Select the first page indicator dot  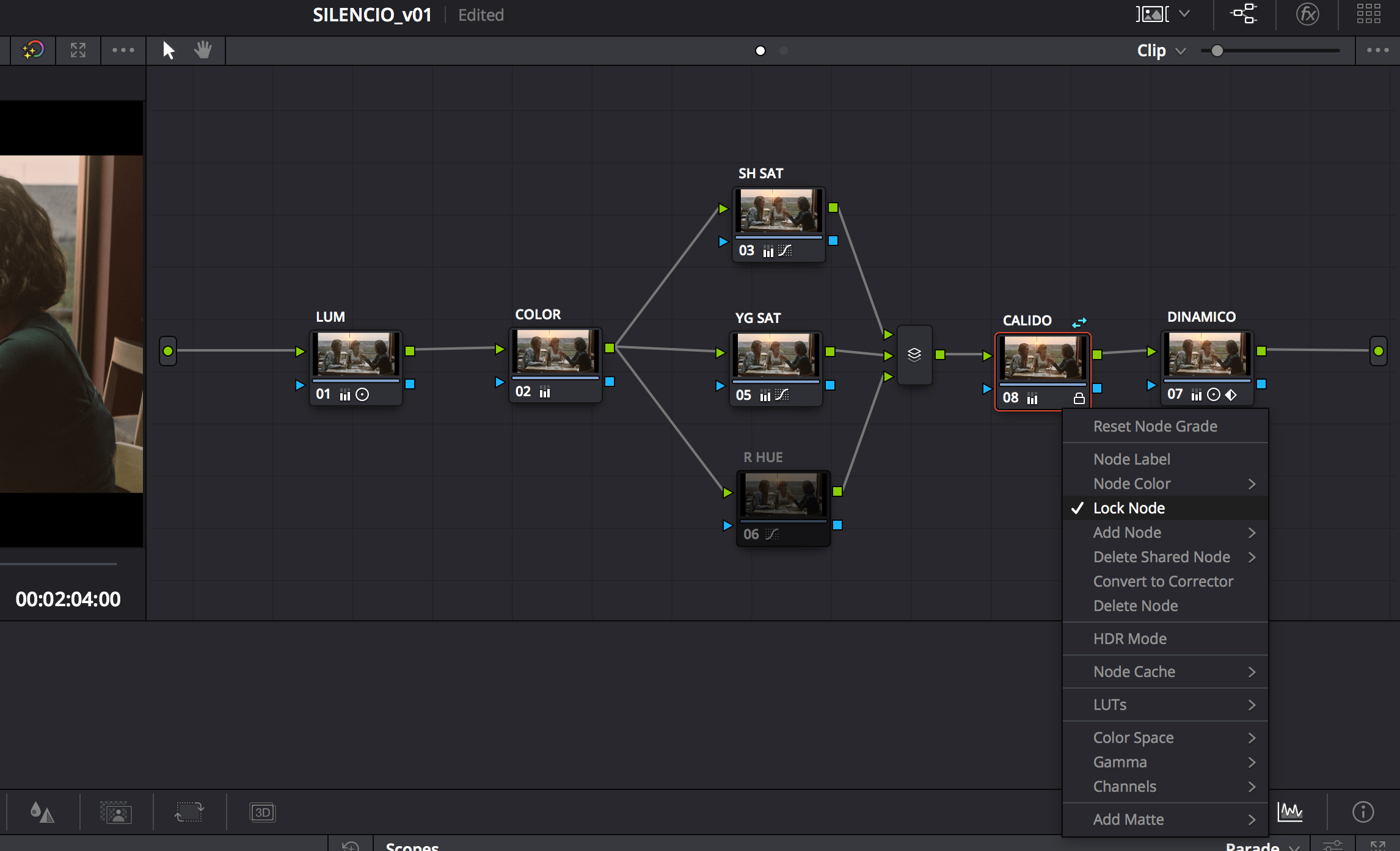pyautogui.click(x=760, y=51)
